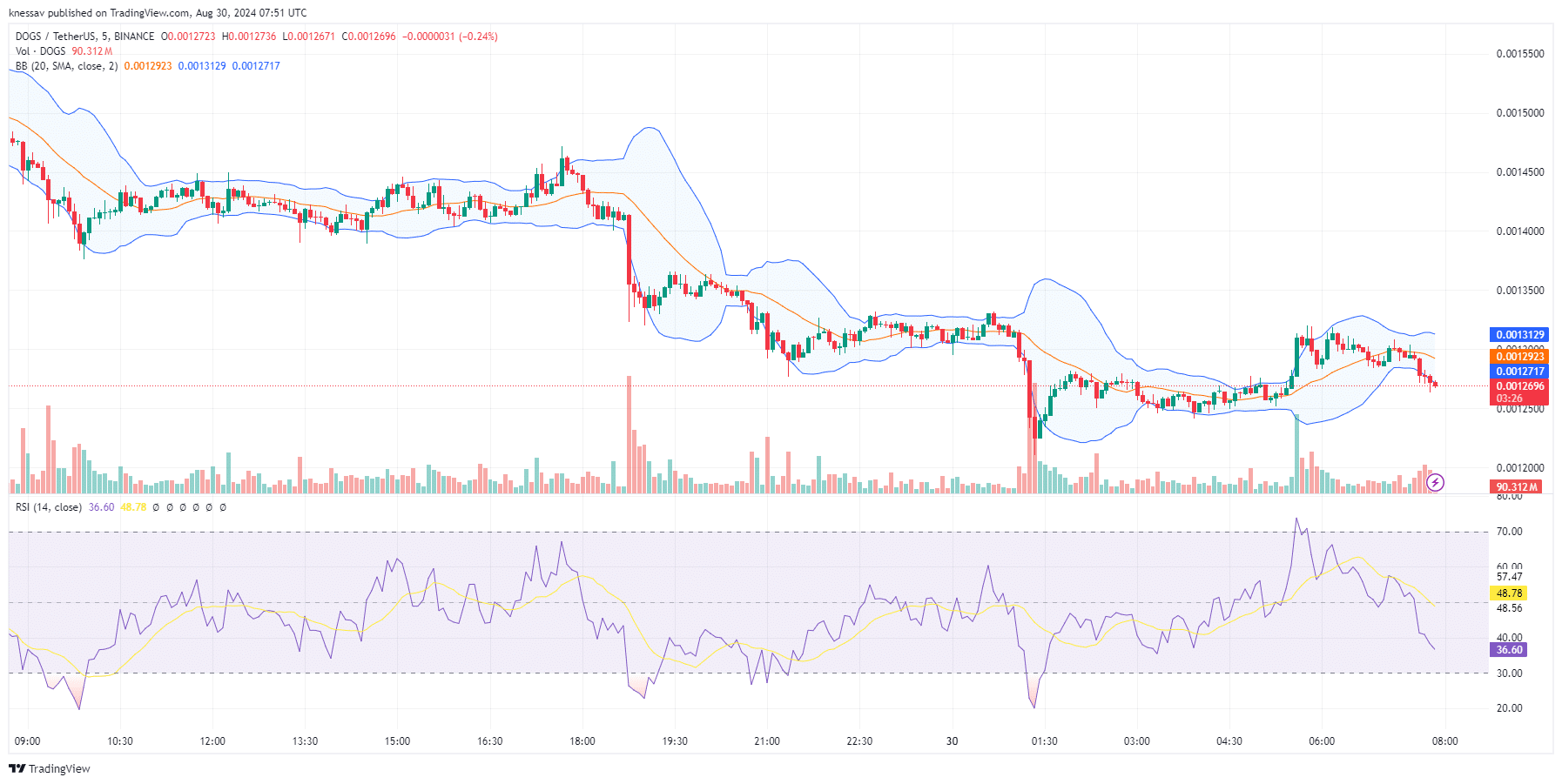Click the 08:00 time axis label

(x=1445, y=741)
